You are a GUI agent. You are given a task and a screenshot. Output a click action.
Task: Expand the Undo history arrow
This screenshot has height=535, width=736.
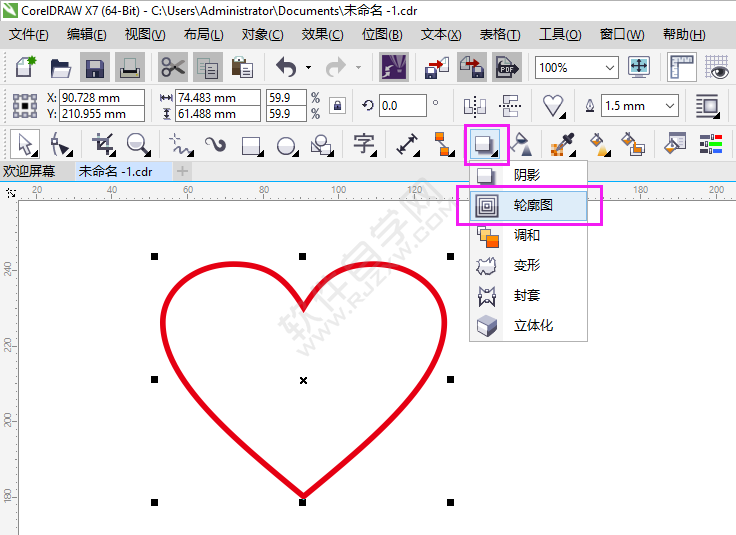pyautogui.click(x=308, y=68)
